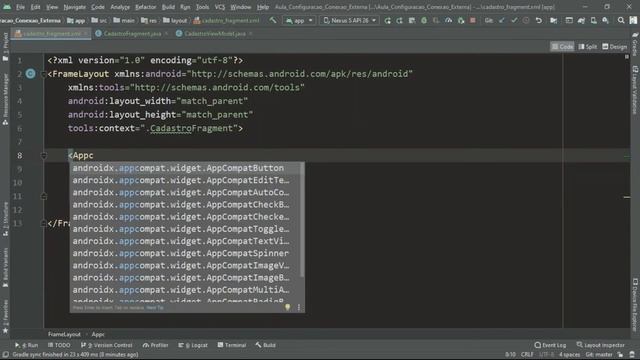Toggle the fold marker on line 11
The image size is (640, 360).
[44, 196]
